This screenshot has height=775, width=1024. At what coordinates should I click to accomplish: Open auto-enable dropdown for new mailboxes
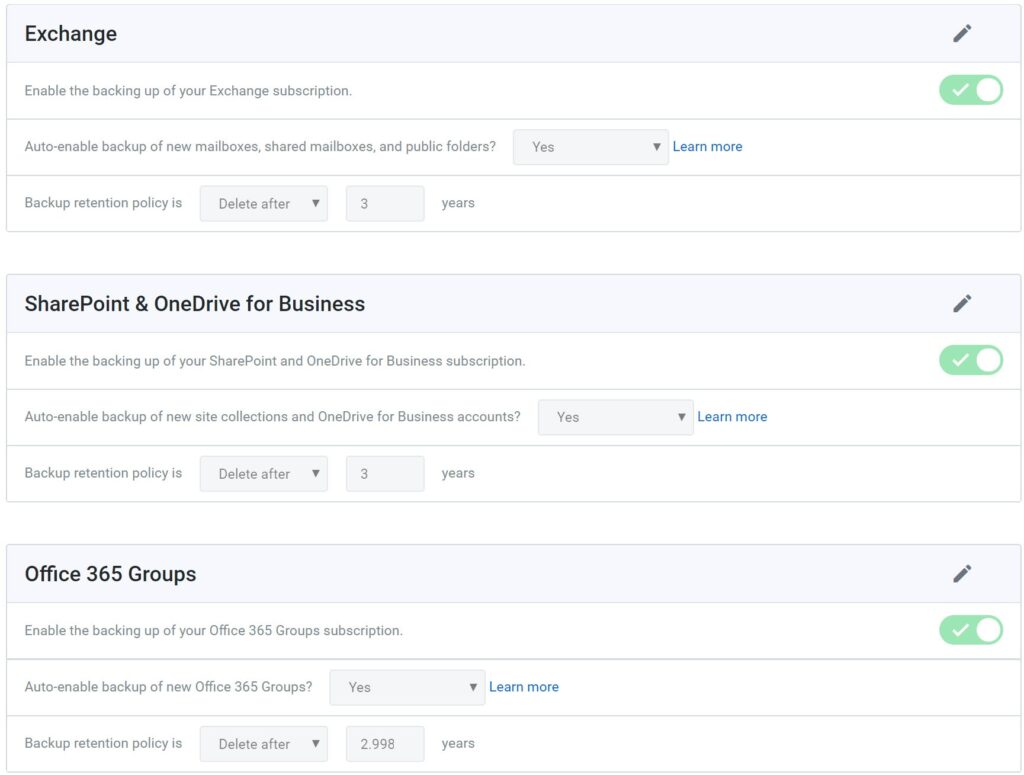coord(590,147)
